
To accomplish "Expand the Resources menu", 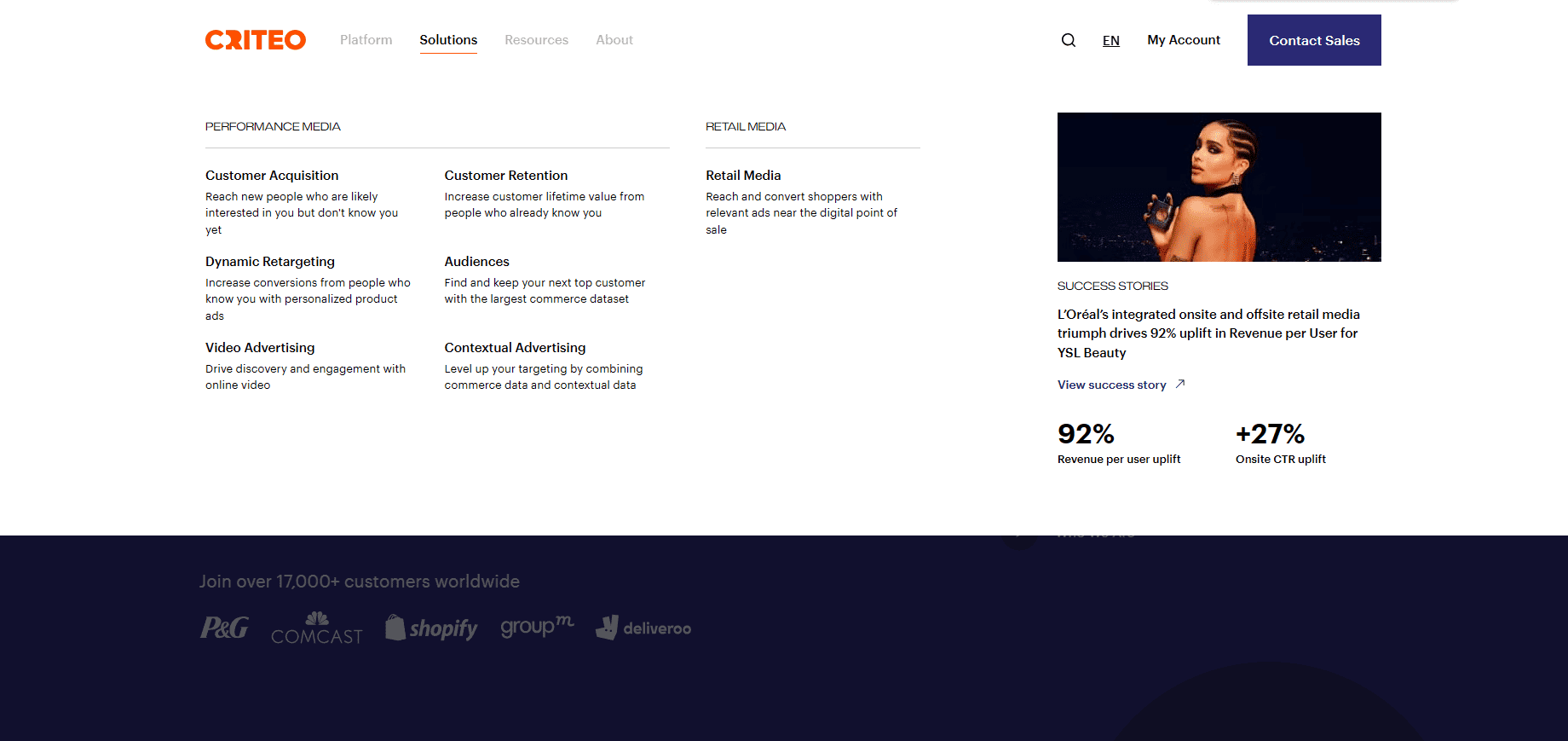I will 536,40.
